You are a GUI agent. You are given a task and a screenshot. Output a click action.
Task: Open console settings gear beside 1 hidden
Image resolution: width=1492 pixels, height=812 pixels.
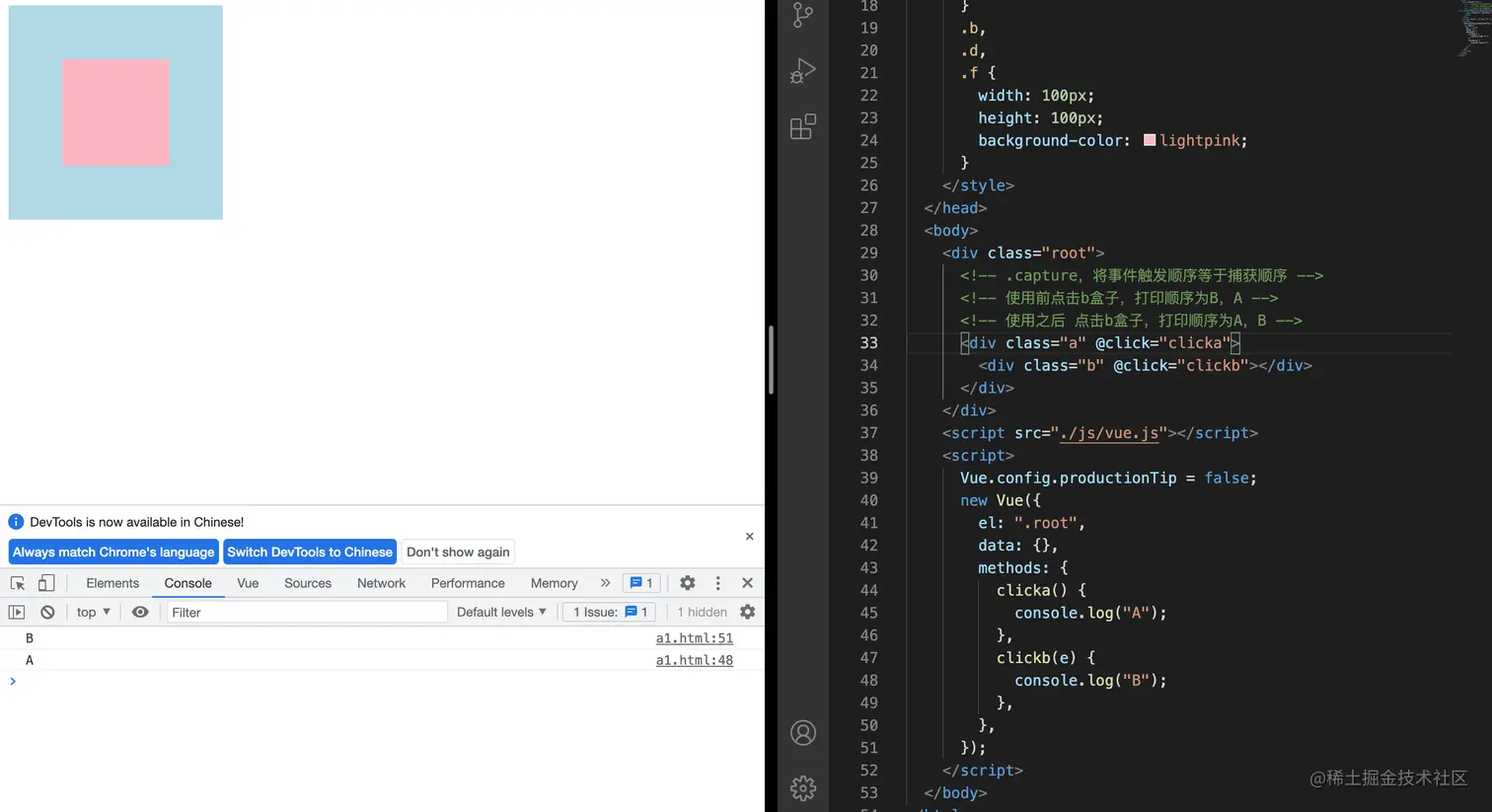(748, 612)
